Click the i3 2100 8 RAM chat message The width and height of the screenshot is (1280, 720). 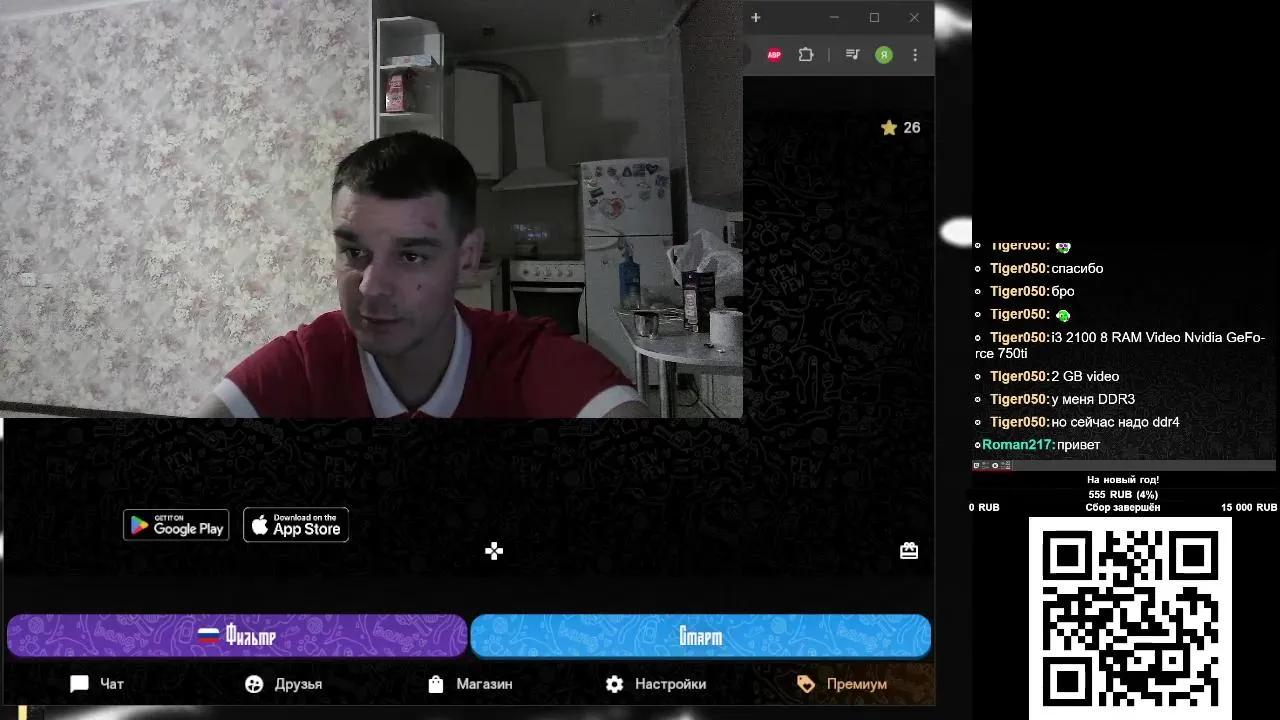(1120, 345)
